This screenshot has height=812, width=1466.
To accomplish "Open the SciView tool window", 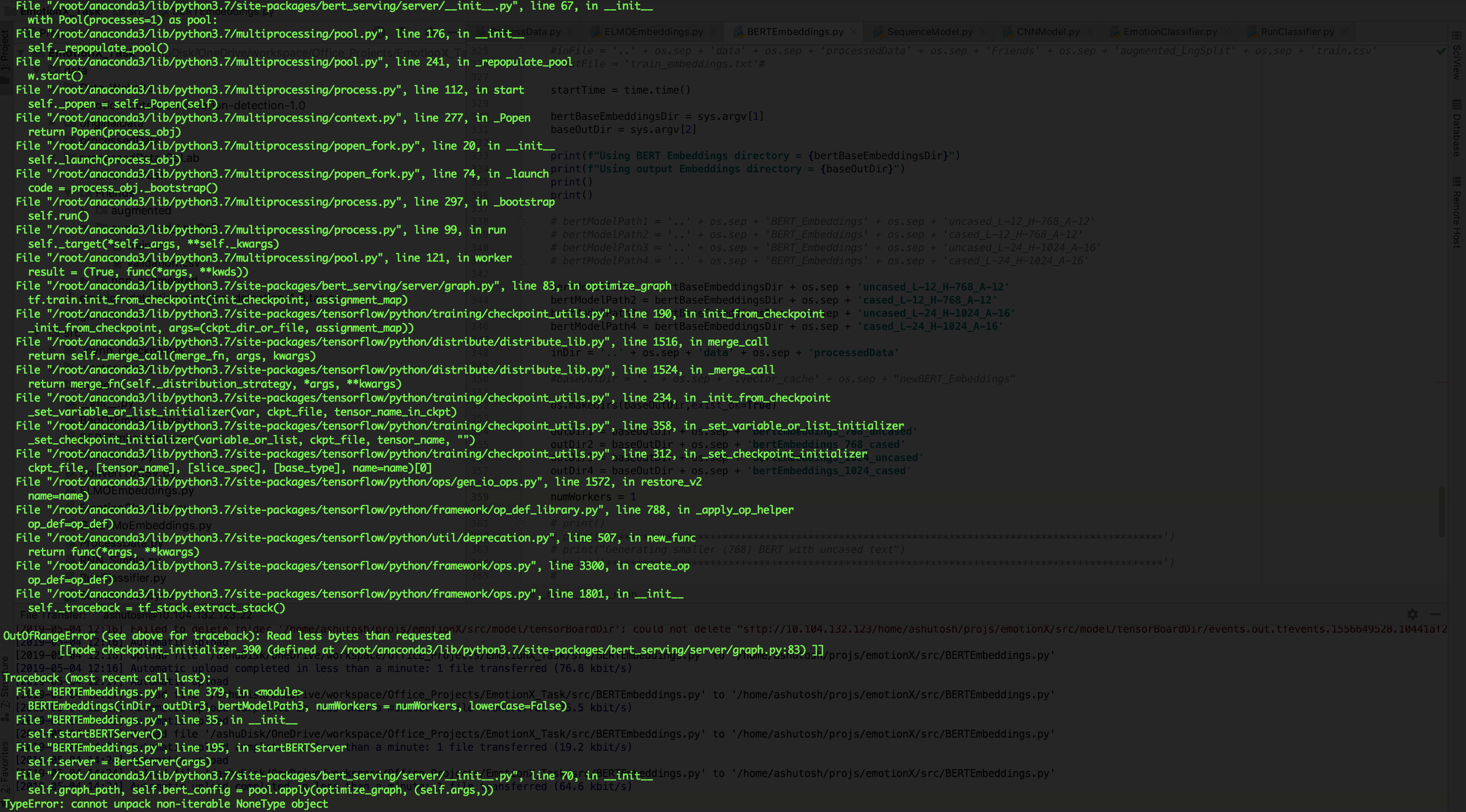I will [x=1456, y=56].
